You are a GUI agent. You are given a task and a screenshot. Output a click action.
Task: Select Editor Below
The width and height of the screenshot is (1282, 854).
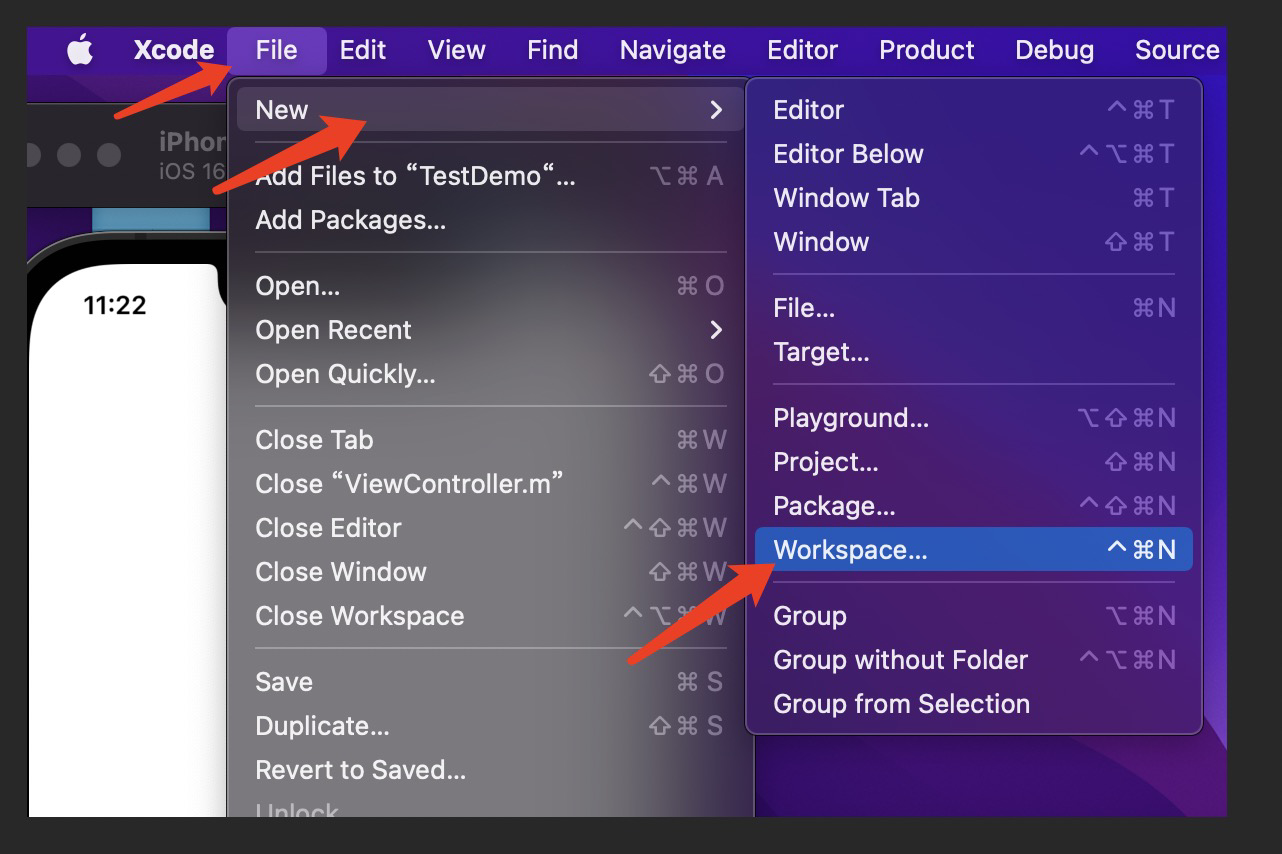(x=974, y=154)
